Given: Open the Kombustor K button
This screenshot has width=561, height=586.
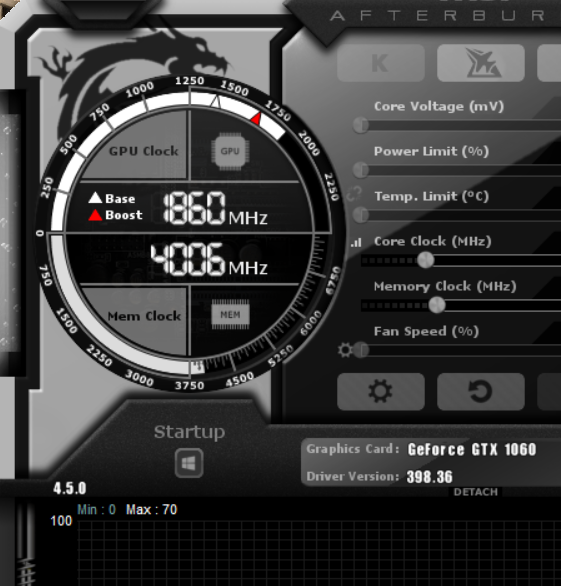Looking at the screenshot, I should tap(380, 63).
